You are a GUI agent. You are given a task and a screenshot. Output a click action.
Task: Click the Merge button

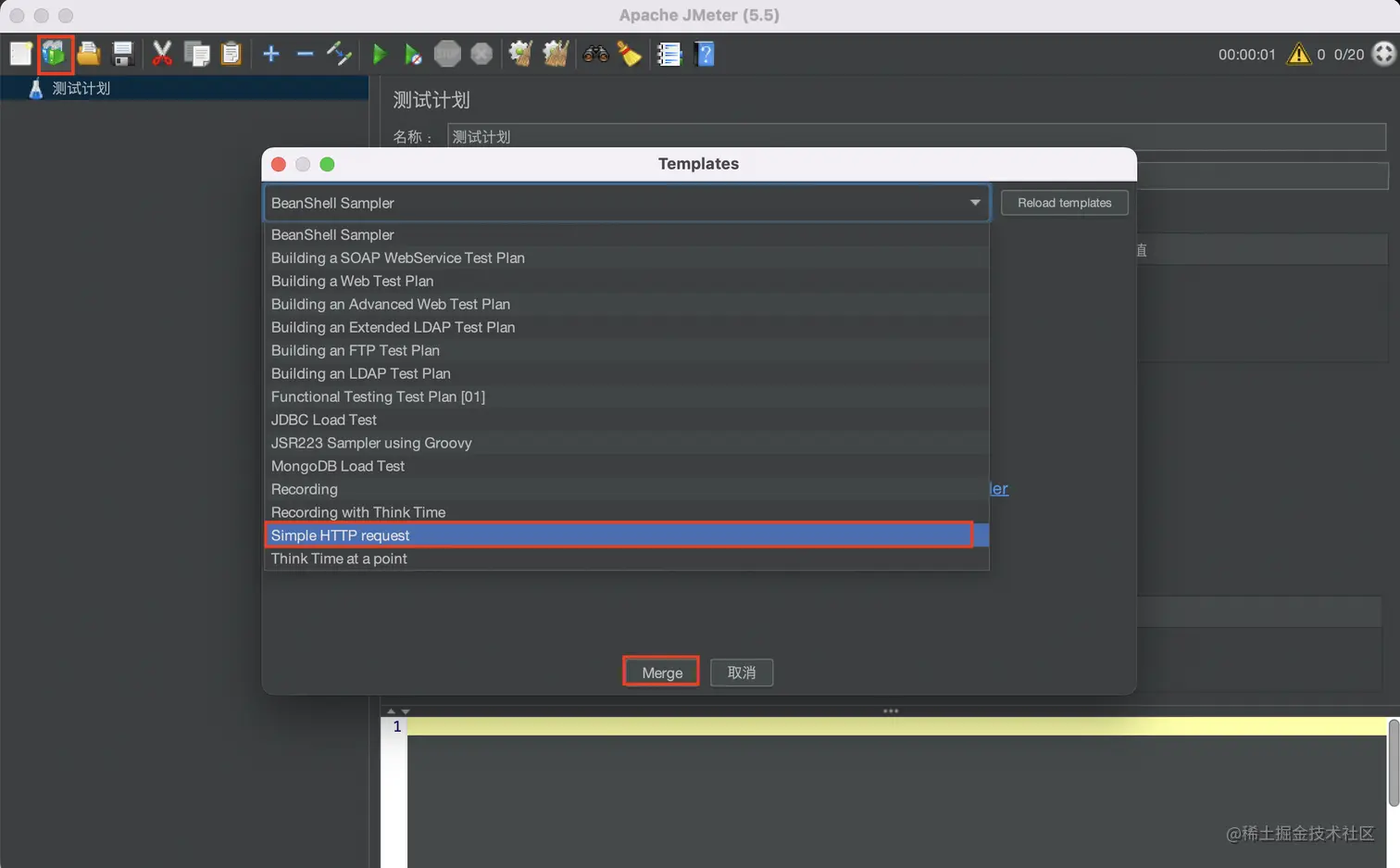coord(661,673)
